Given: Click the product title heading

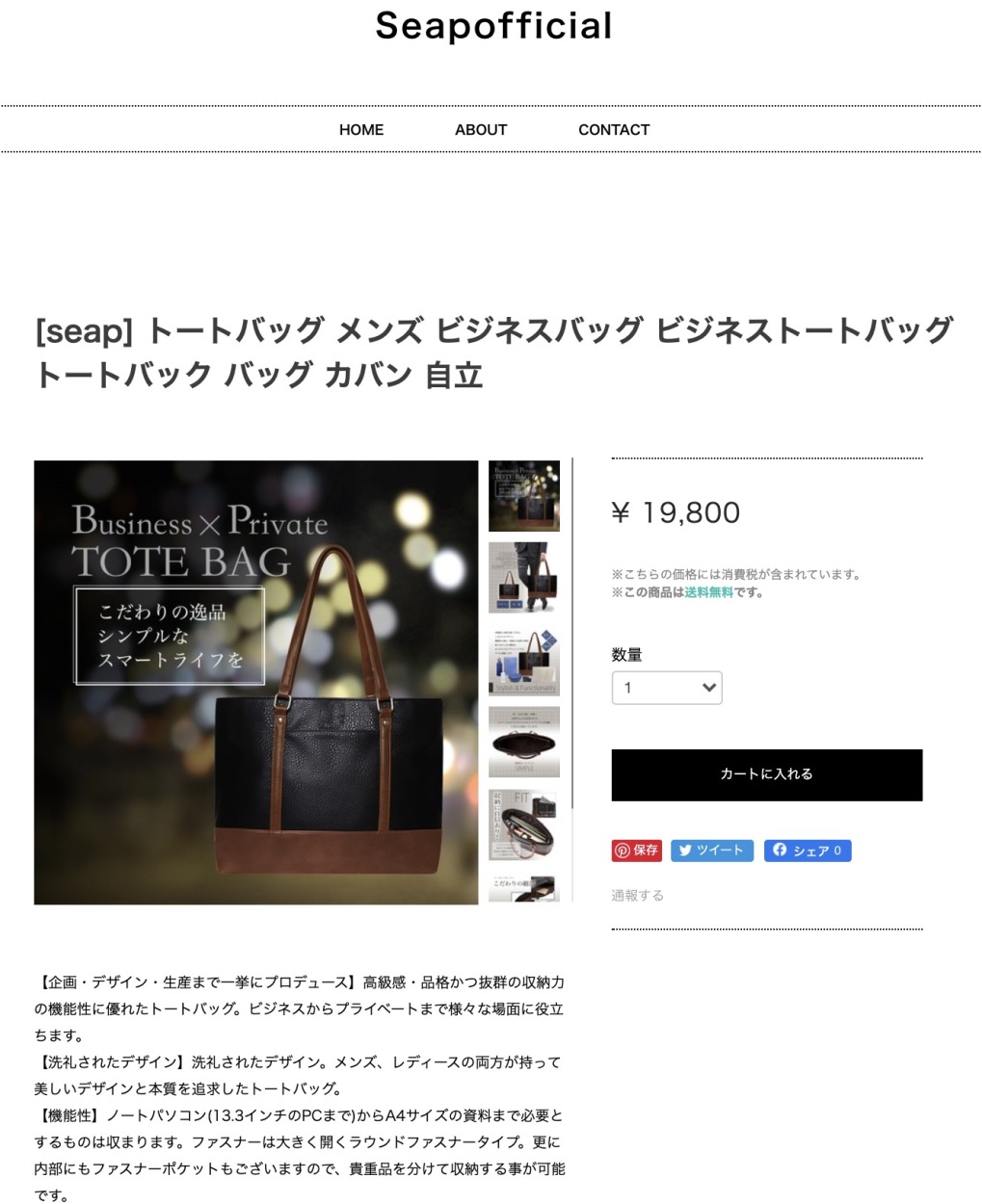Looking at the screenshot, I should (493, 353).
